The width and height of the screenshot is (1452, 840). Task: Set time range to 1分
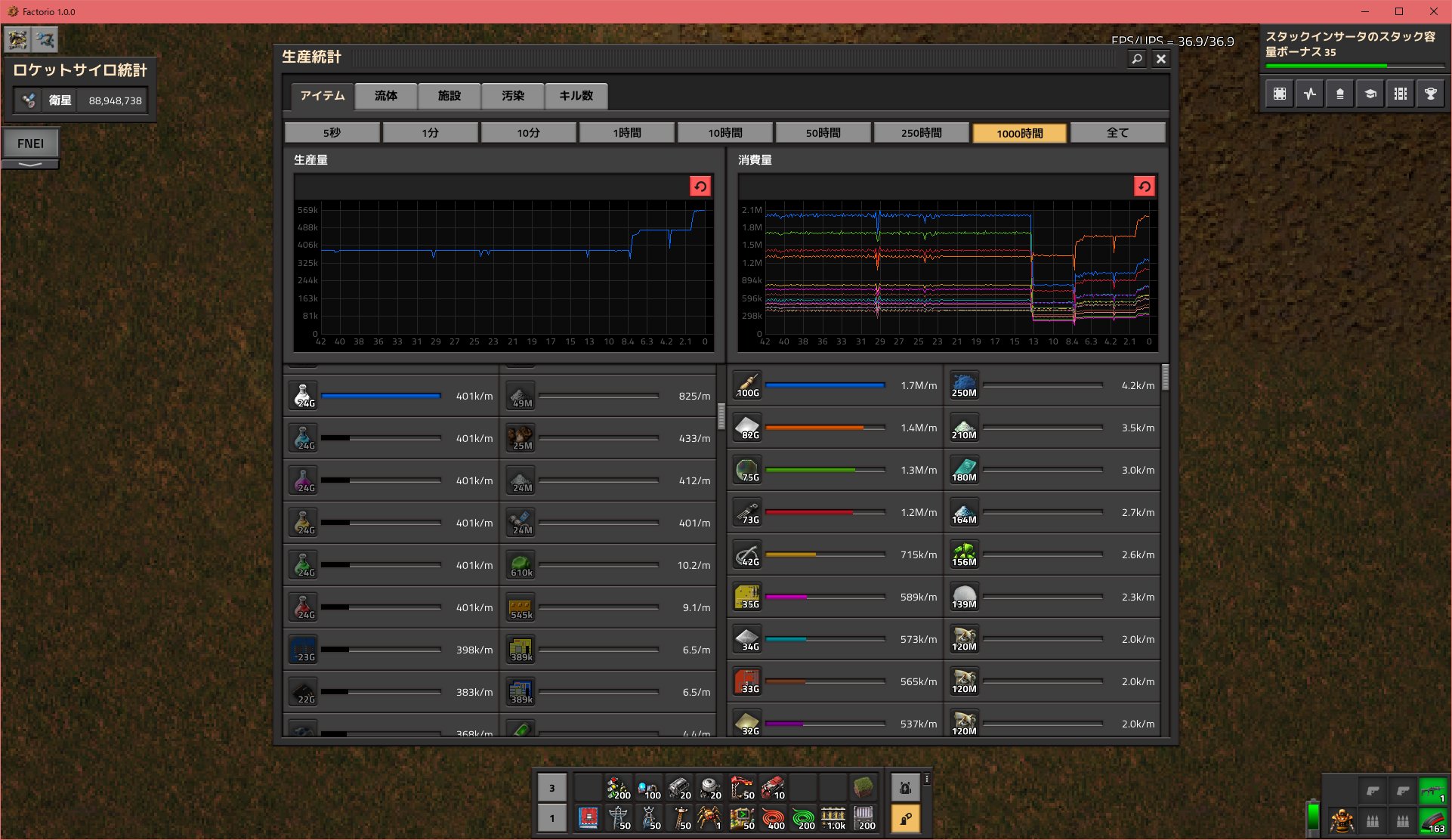click(x=431, y=133)
